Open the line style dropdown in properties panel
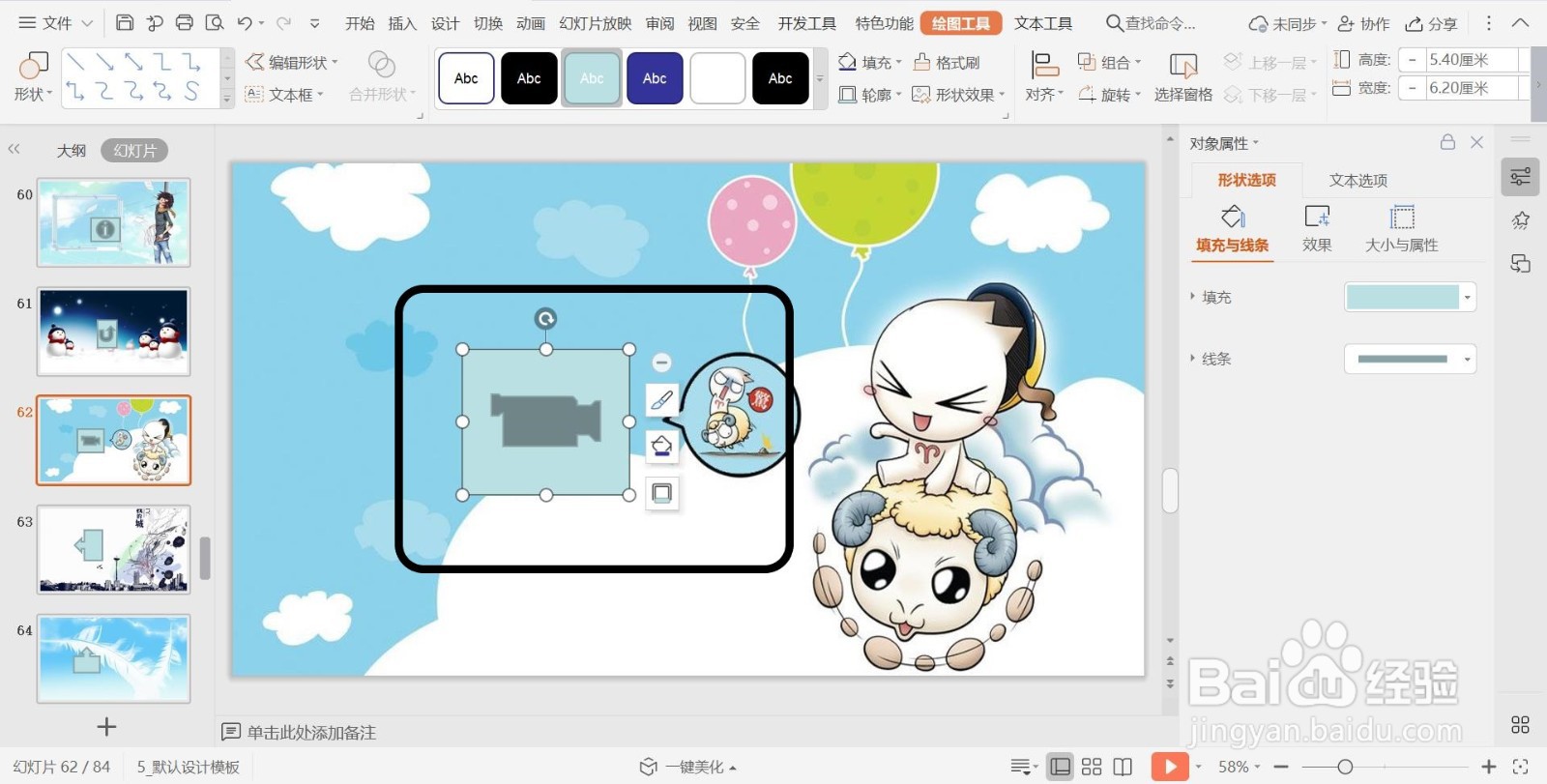This screenshot has height=784, width=1547. [x=1468, y=359]
